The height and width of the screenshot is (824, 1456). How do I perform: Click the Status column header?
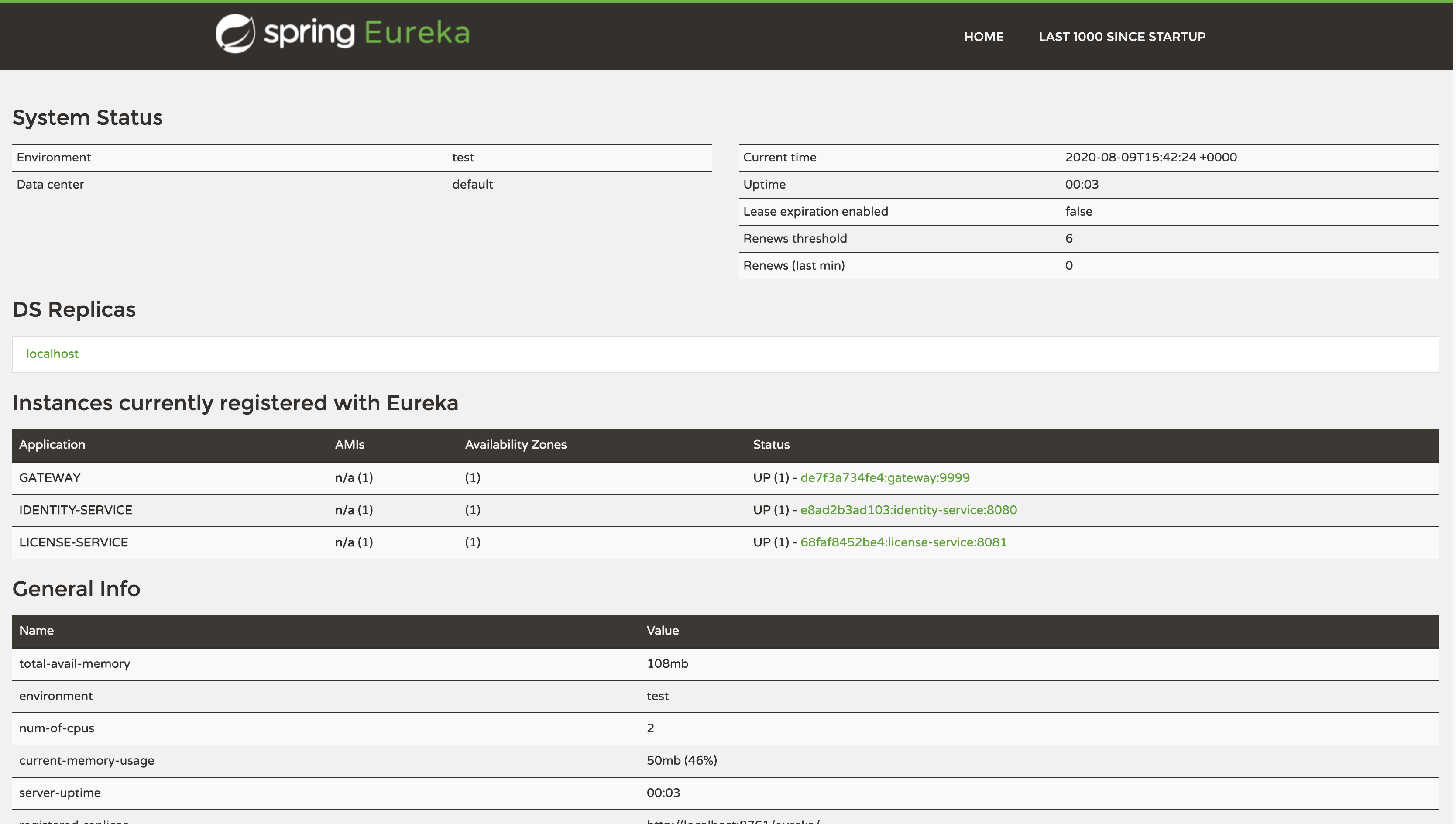[x=771, y=445]
